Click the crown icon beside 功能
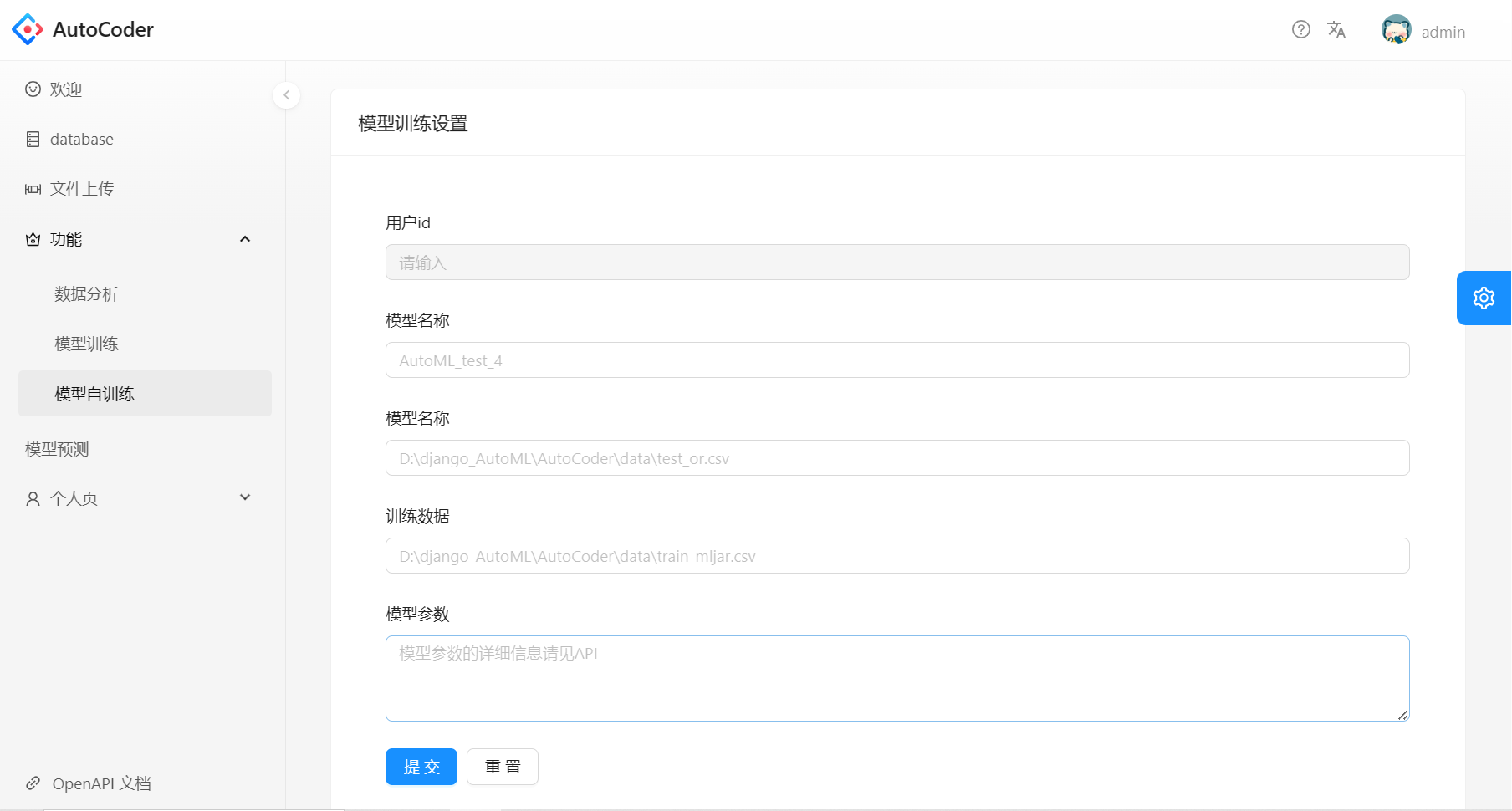Viewport: 1512px width, 811px height. (33, 239)
